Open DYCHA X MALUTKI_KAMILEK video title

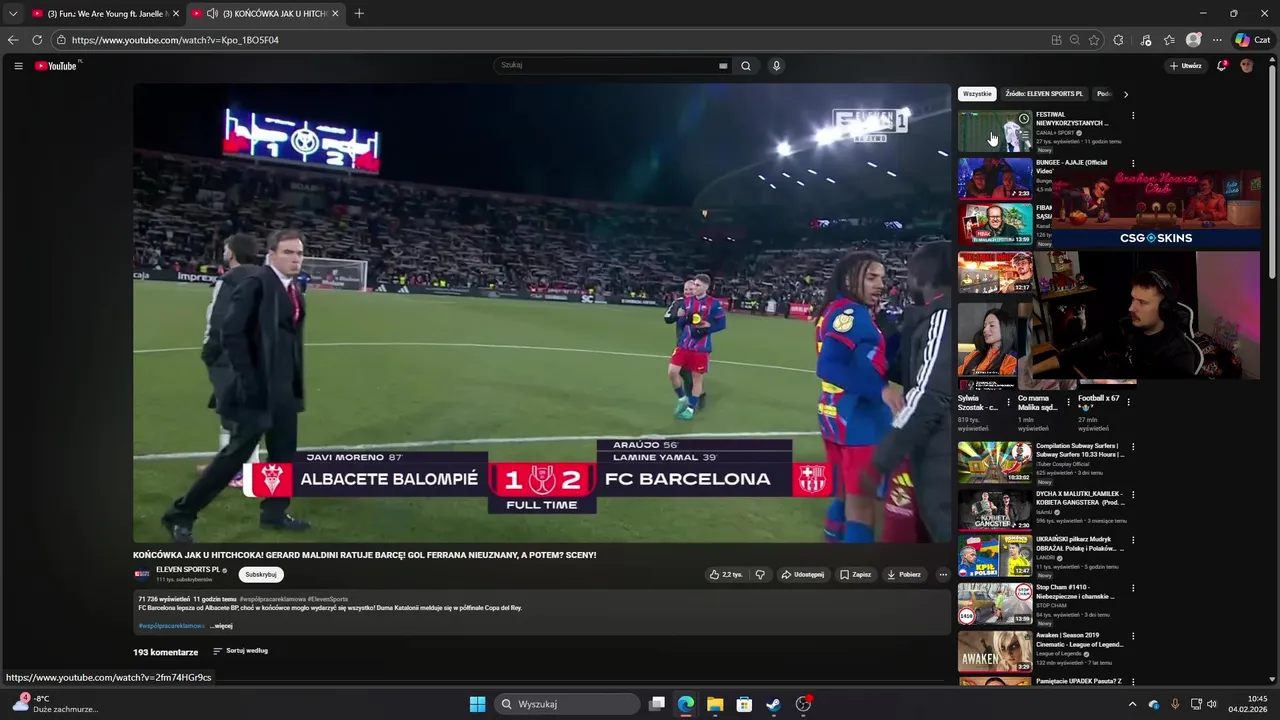pos(1079,498)
